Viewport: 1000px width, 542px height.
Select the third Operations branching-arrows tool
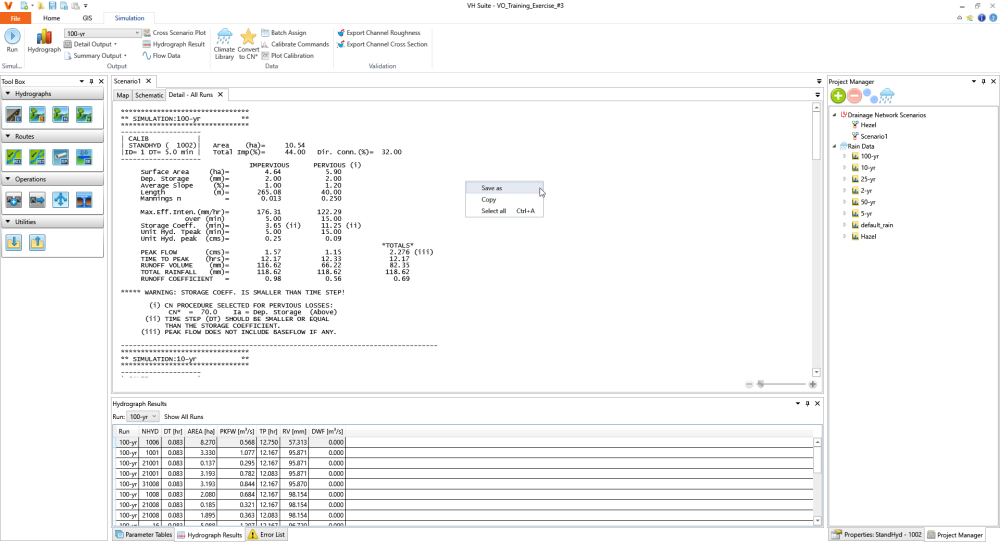coord(61,200)
